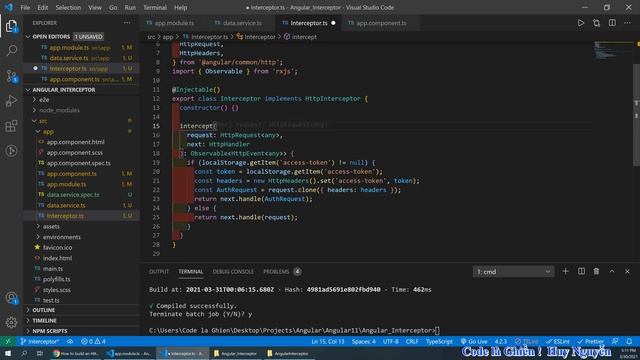The image size is (640, 360).
Task: Open favicon.ico in file tree
Action: coord(58,247)
